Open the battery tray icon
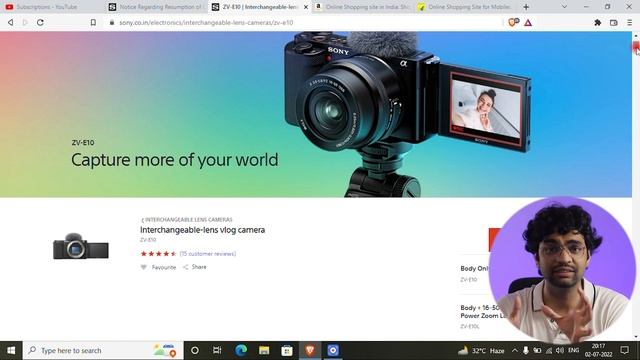This screenshot has height=360, width=640. [x=537, y=351]
